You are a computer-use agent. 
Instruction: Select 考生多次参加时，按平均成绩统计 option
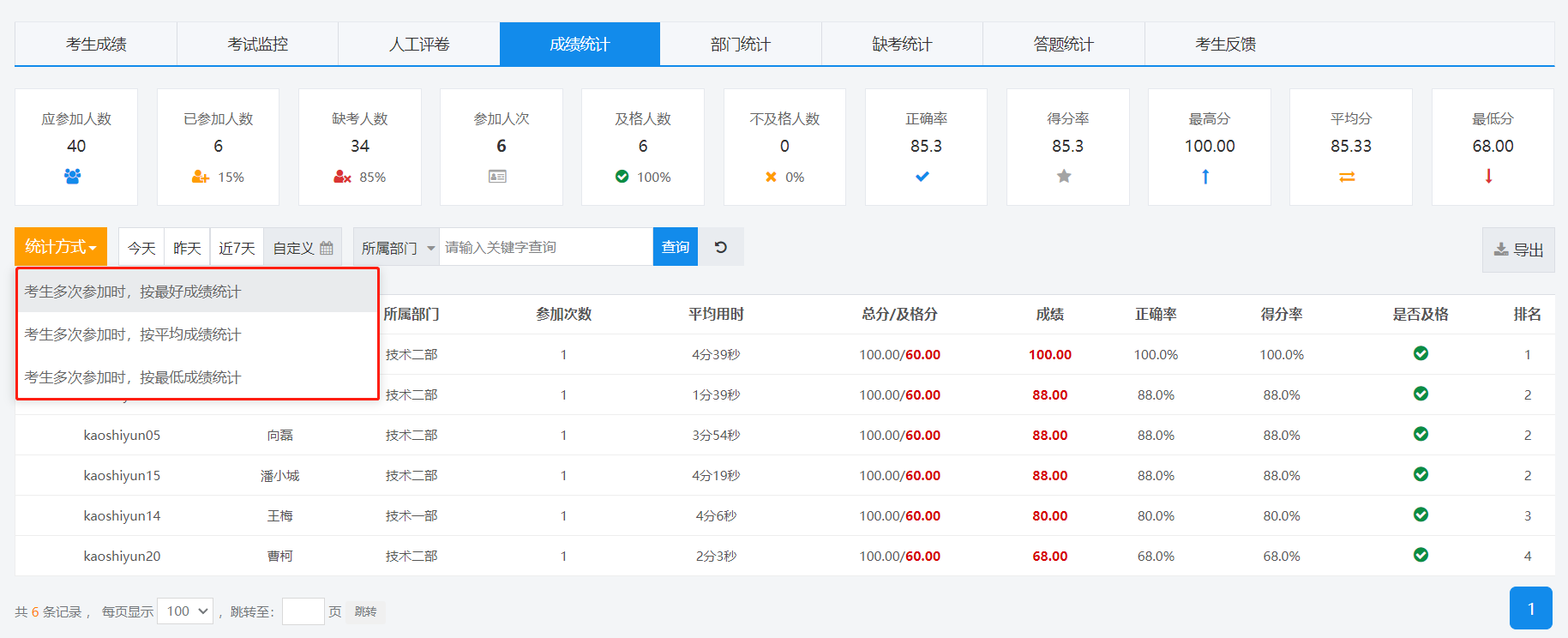click(133, 334)
